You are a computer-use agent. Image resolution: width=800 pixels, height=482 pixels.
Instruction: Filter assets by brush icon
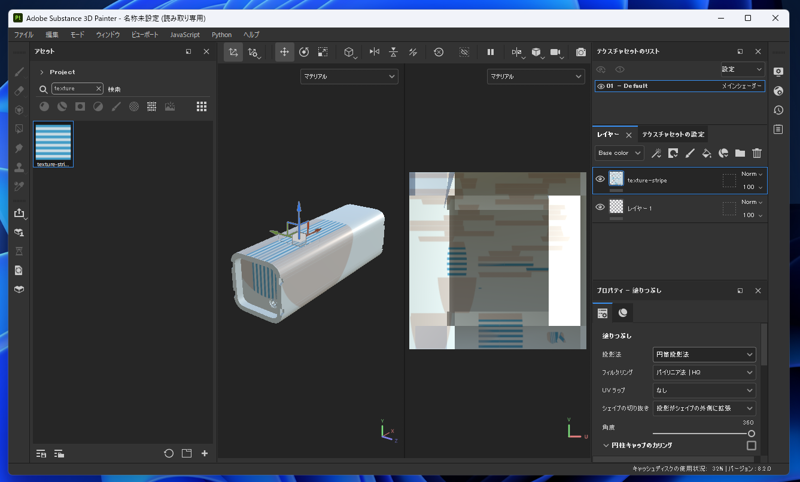[116, 106]
